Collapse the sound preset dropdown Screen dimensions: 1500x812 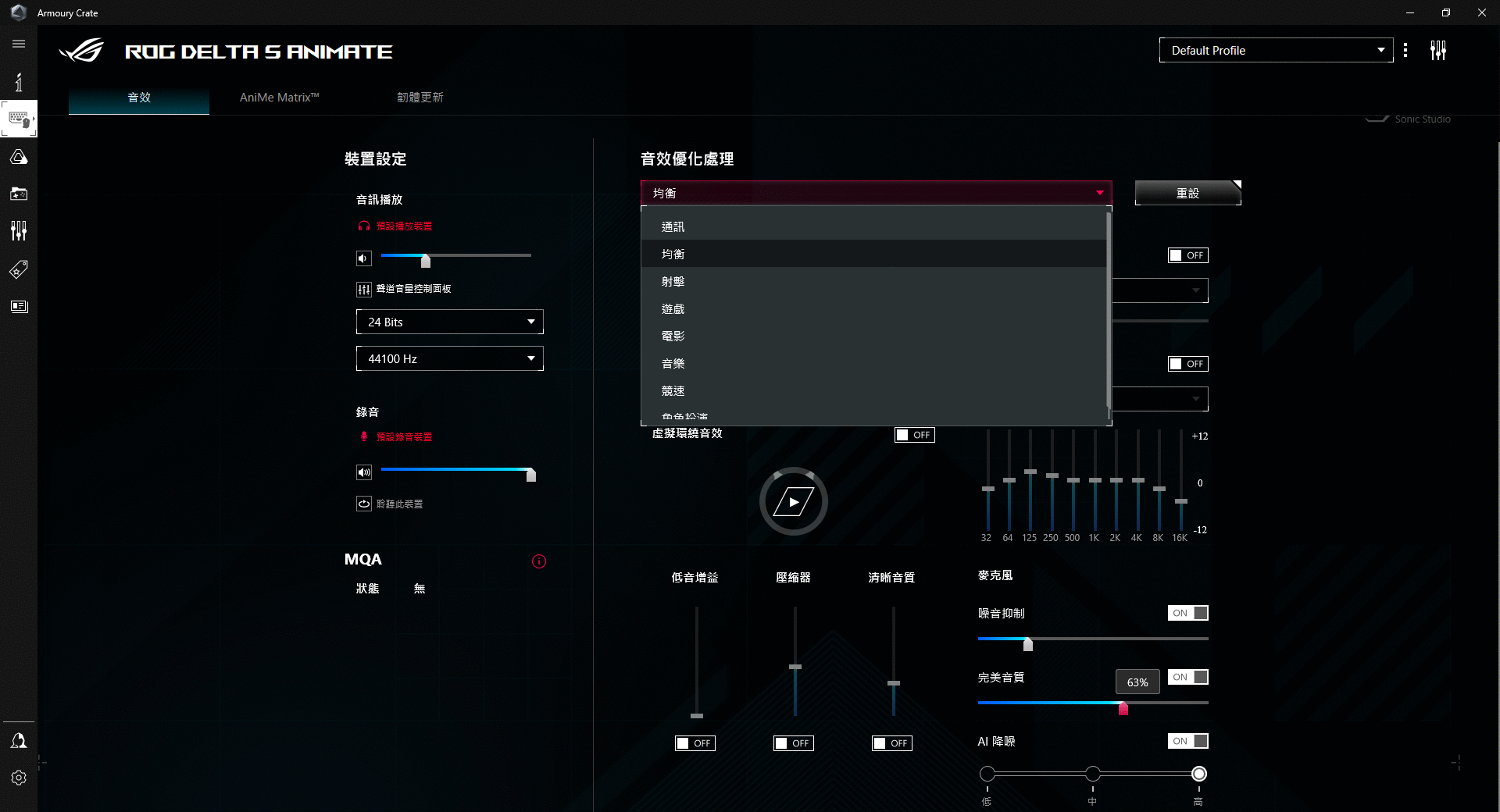pyautogui.click(x=876, y=193)
